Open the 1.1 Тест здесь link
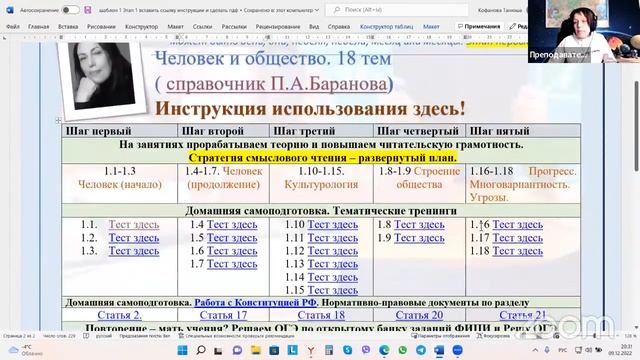 (133, 224)
